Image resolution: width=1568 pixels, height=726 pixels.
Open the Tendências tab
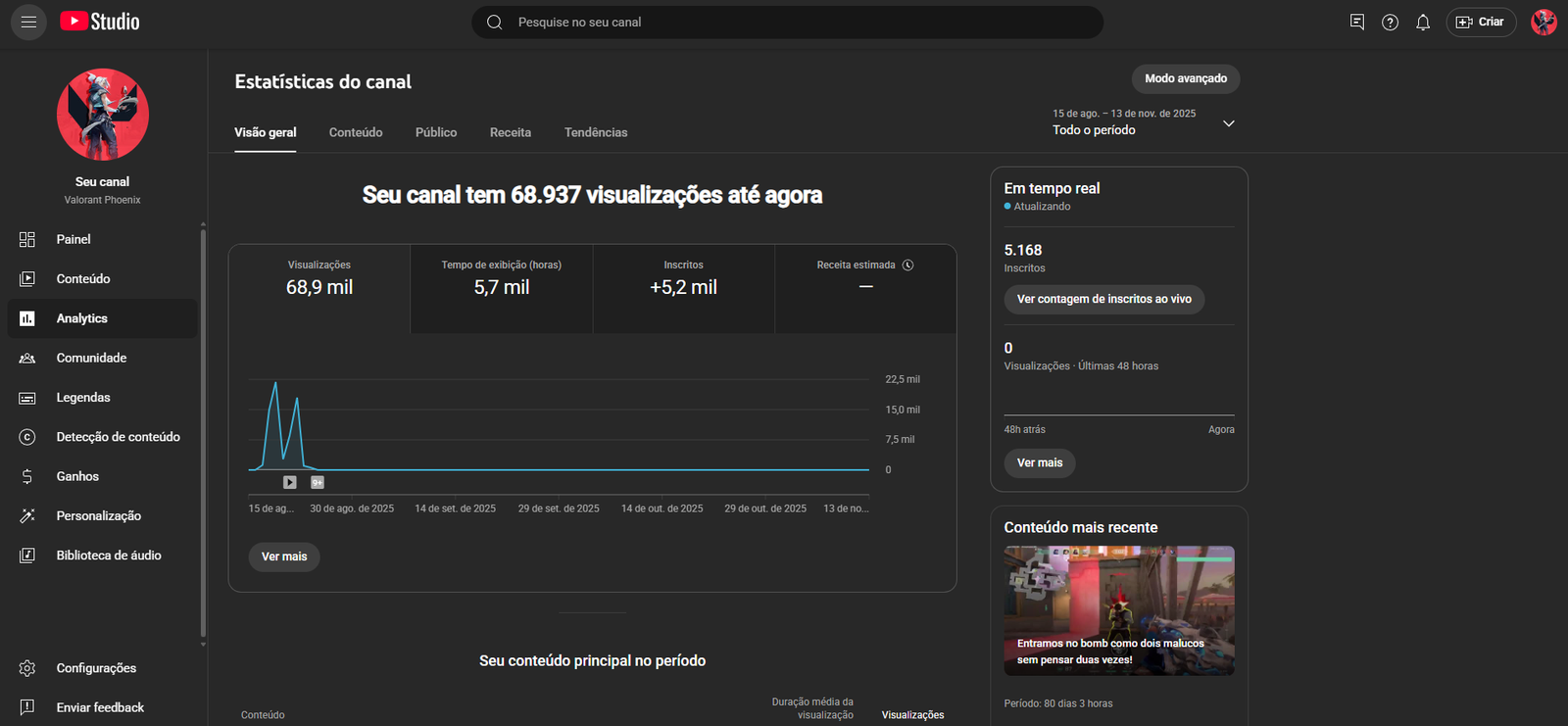[x=596, y=132]
